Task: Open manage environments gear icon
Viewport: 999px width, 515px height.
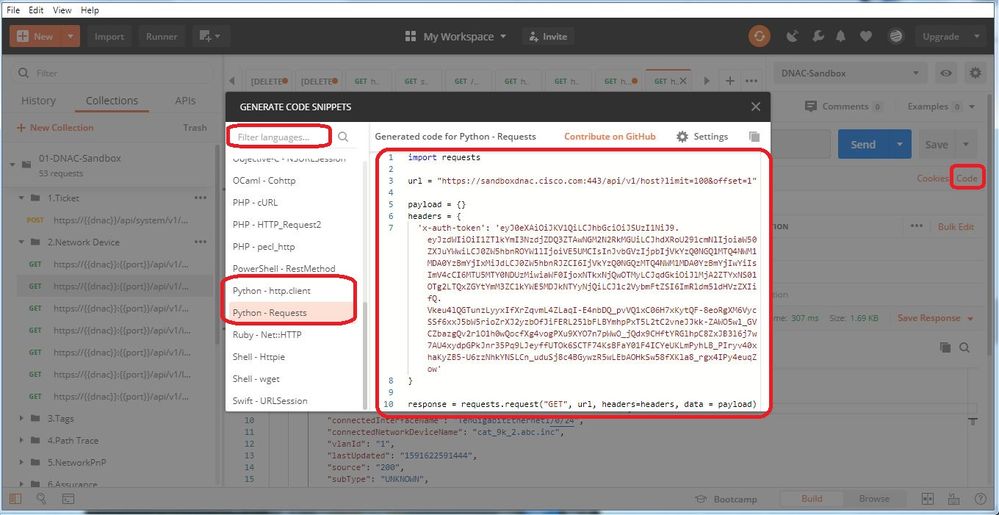Action: 975,73
